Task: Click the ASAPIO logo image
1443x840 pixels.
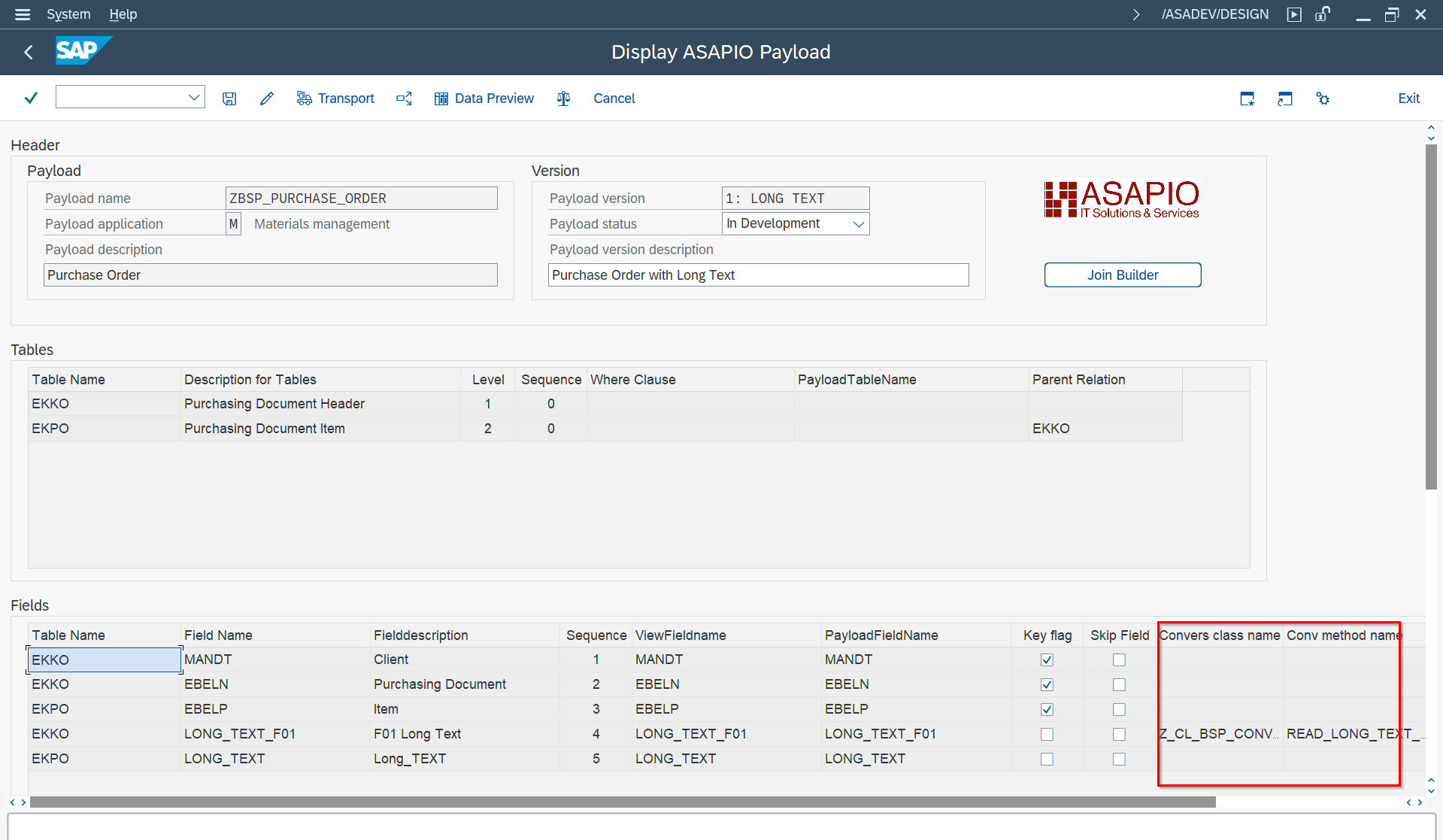Action: (x=1122, y=199)
